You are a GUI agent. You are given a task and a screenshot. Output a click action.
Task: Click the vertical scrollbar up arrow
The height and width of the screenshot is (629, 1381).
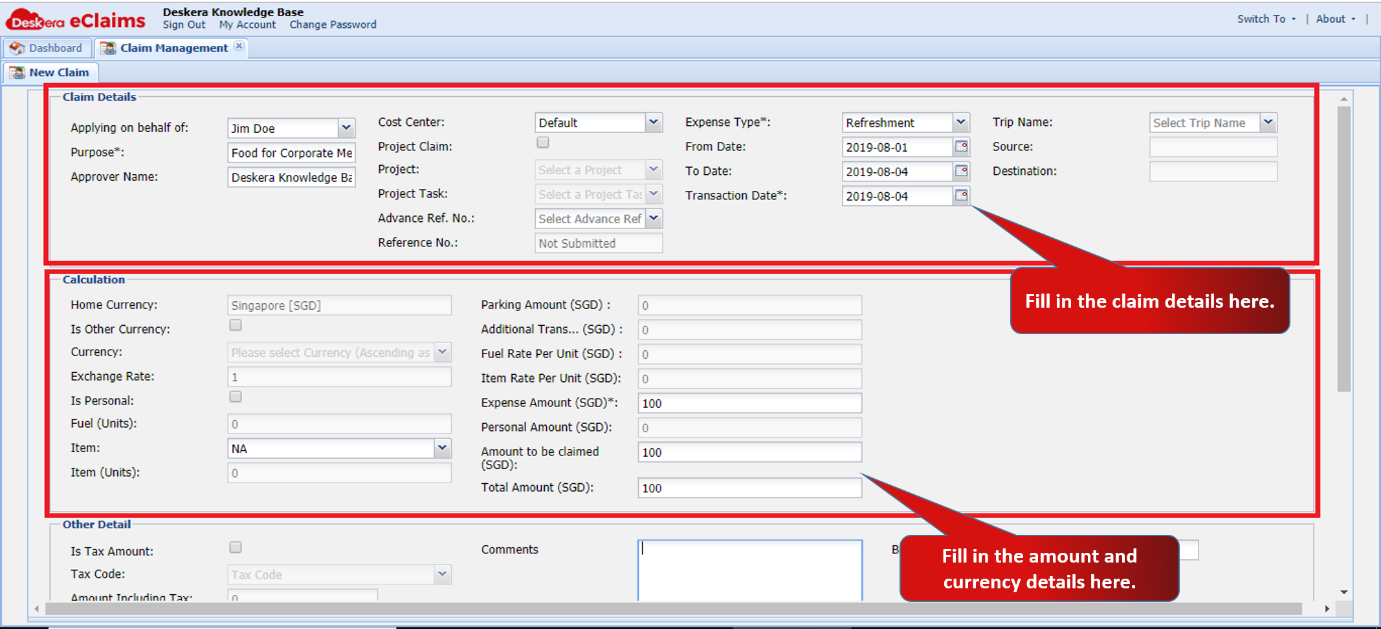coord(1343,97)
